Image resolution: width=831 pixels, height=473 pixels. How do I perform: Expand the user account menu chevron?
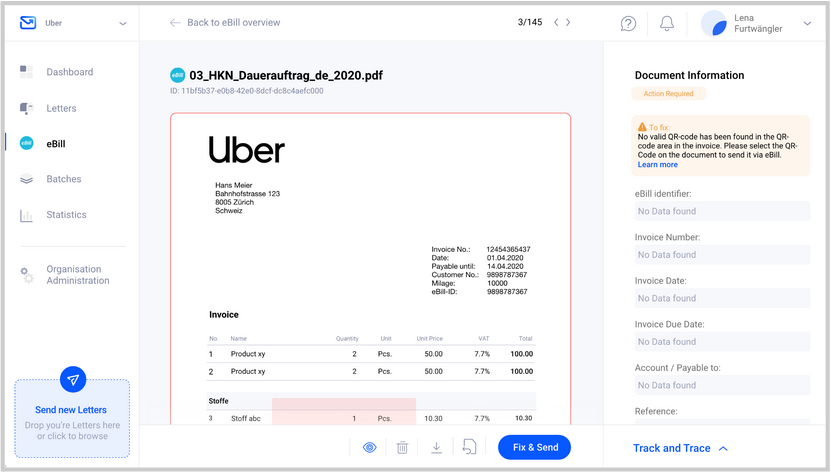click(807, 23)
